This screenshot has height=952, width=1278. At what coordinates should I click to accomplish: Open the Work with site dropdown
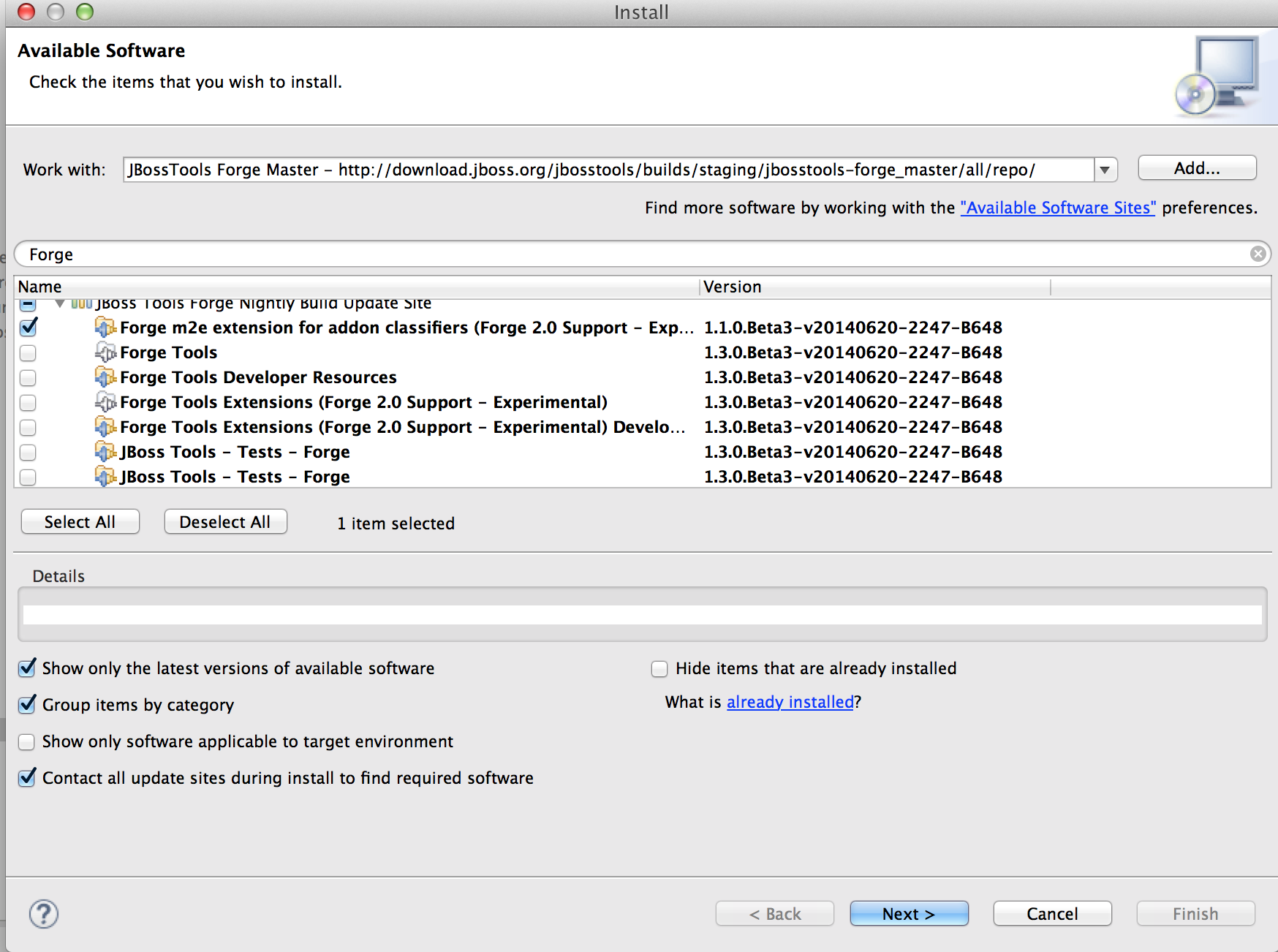coord(1105,170)
